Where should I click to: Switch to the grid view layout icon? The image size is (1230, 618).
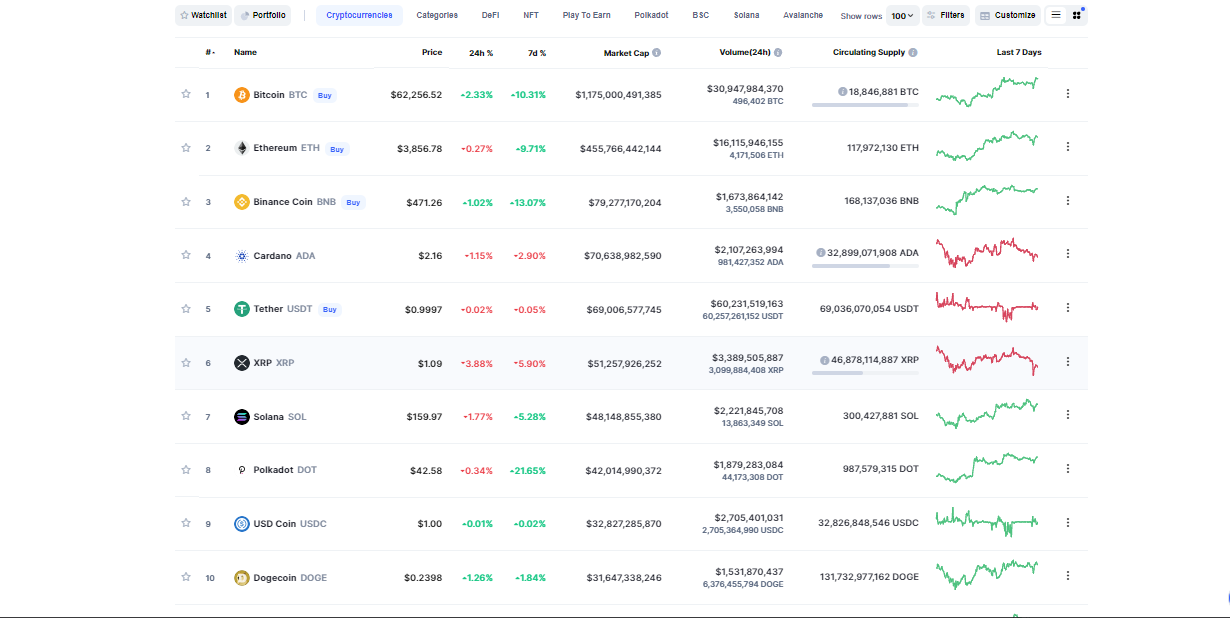(1077, 15)
